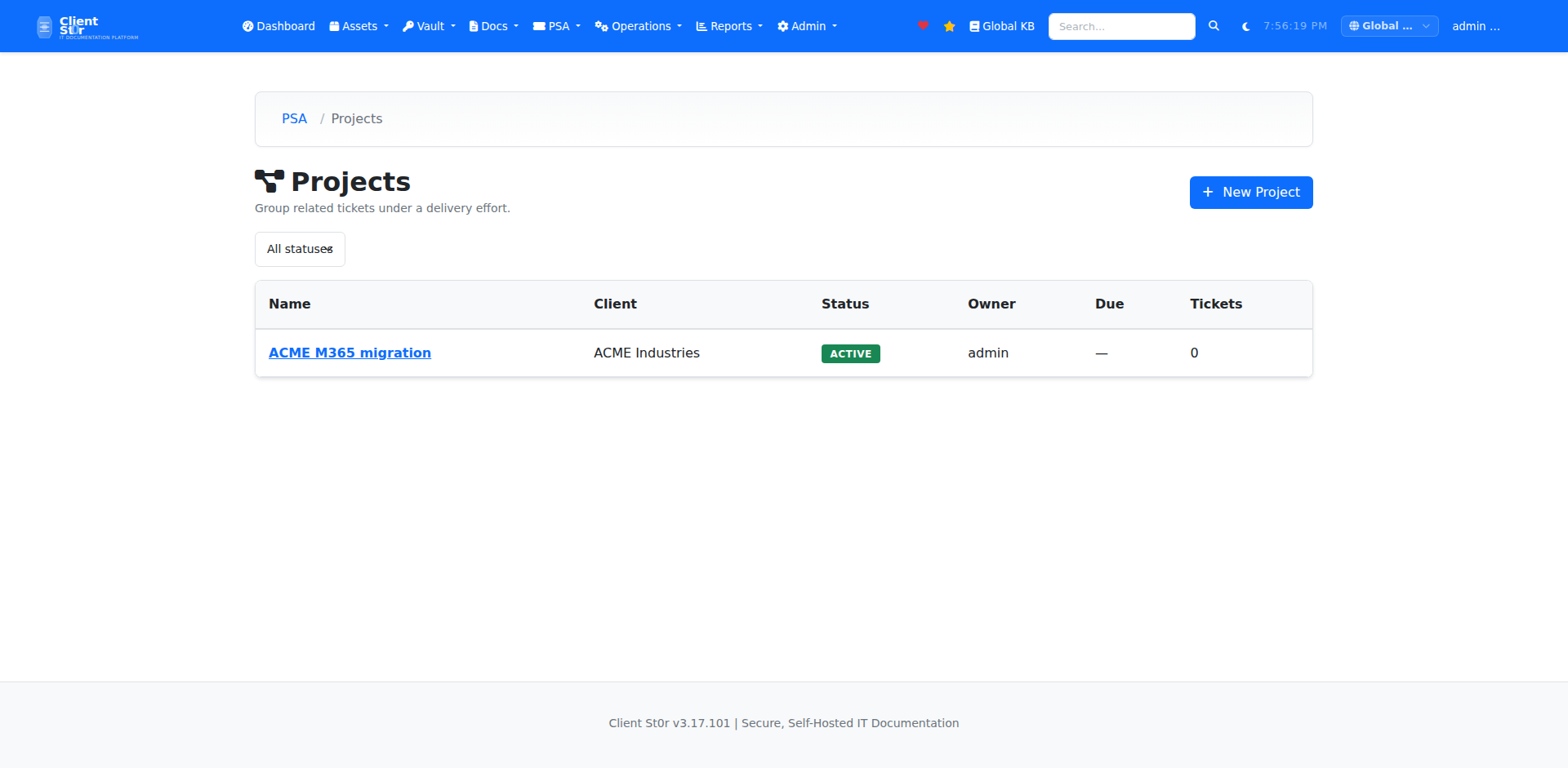Screen dimensions: 1568x768
Task: Expand the Docs menu
Action: click(494, 26)
